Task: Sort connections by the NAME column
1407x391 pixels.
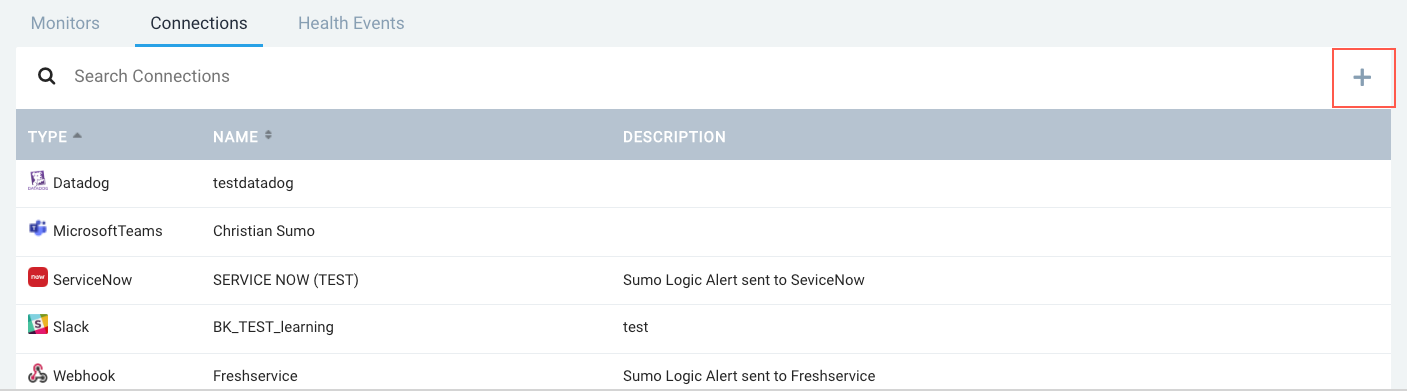Action: 242,136
